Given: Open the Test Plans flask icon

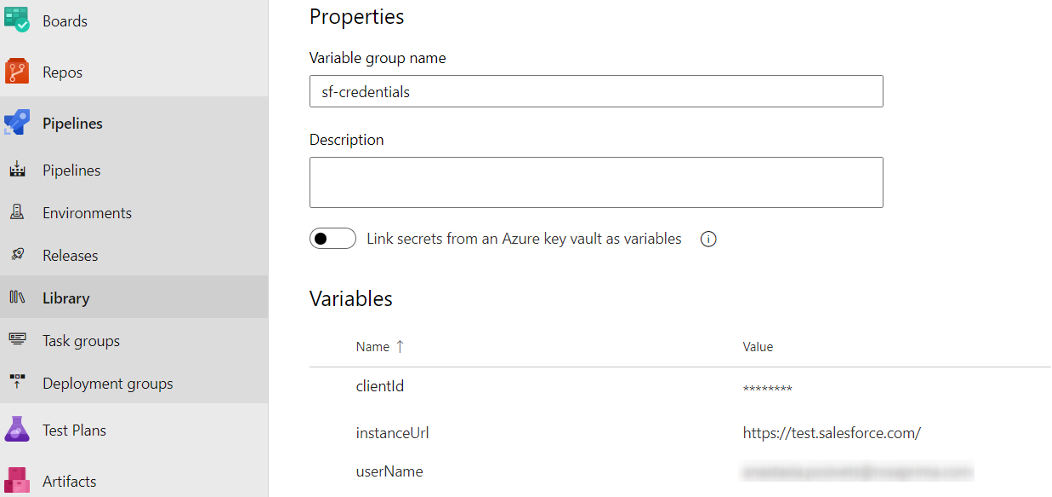Looking at the screenshot, I should 17,429.
